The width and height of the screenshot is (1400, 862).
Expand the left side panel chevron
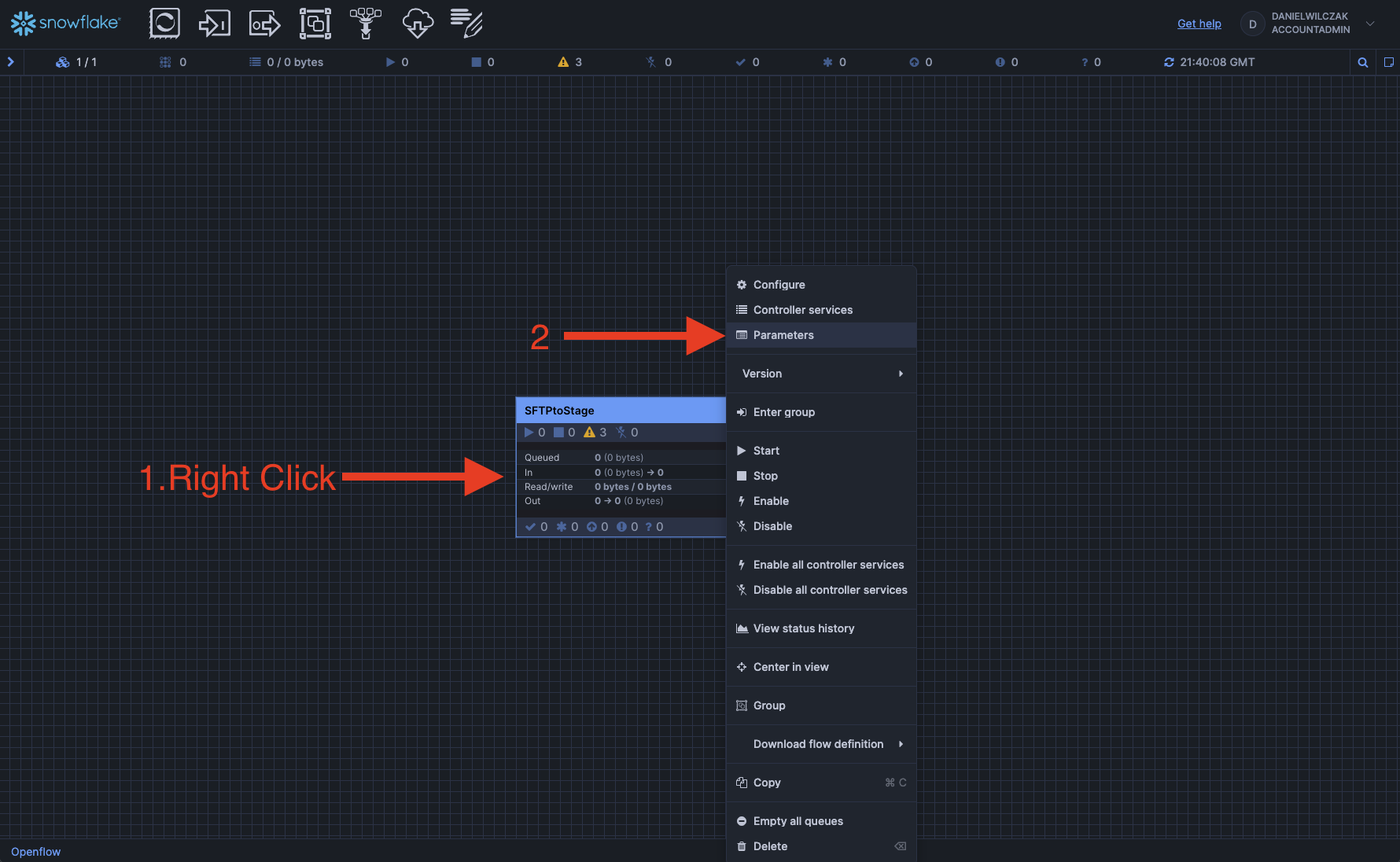point(11,62)
